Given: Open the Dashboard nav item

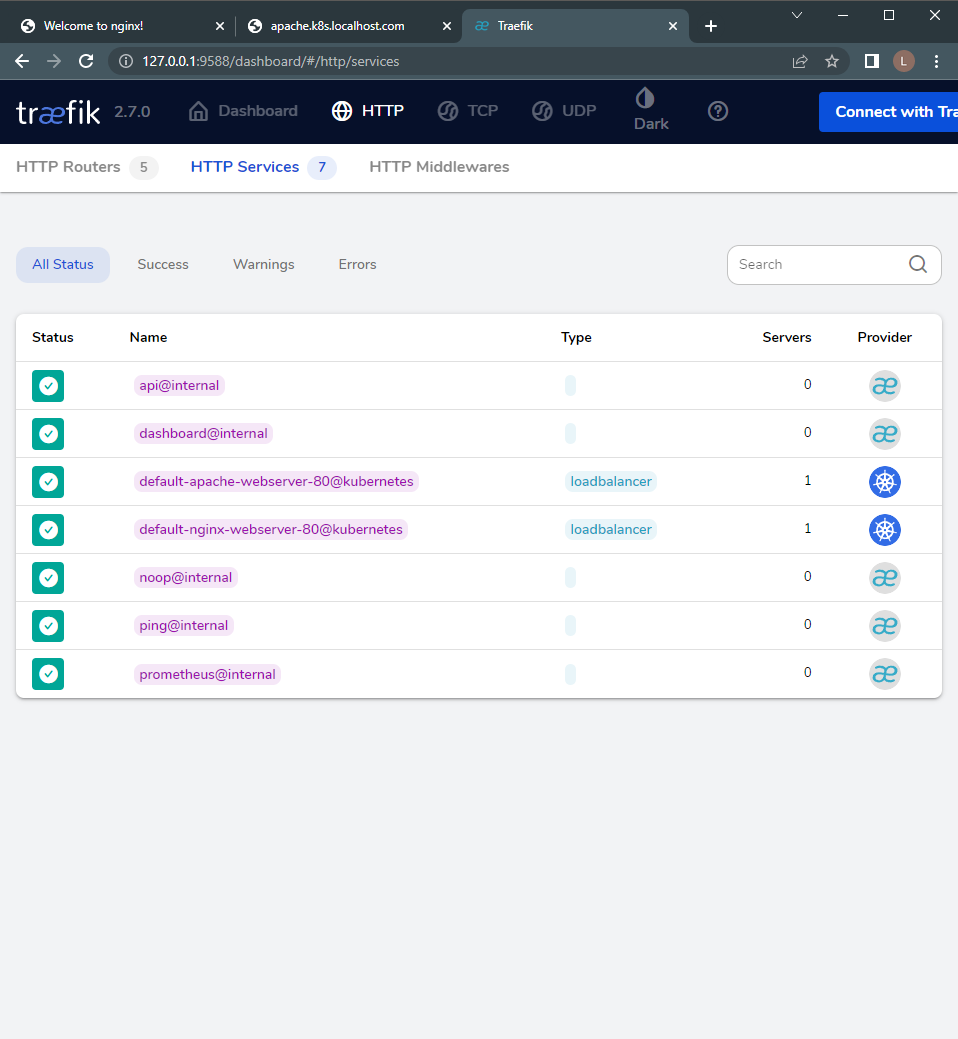Looking at the screenshot, I should click(x=243, y=111).
